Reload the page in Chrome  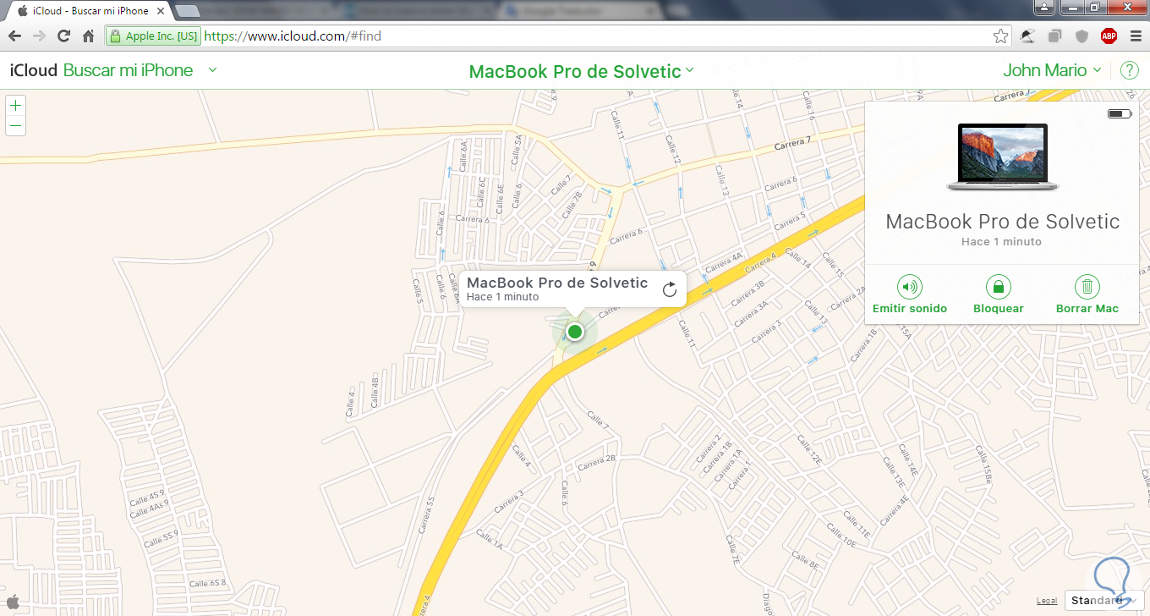[64, 36]
